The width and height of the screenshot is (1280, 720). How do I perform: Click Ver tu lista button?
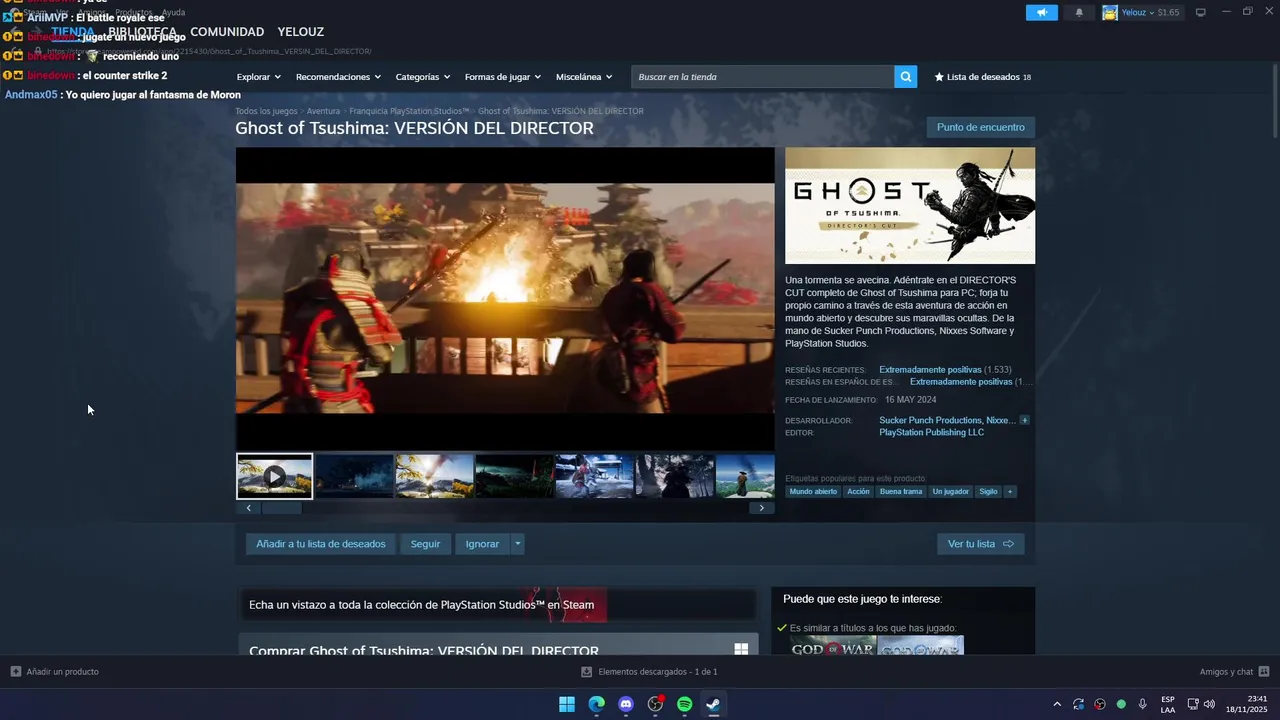tap(980, 544)
